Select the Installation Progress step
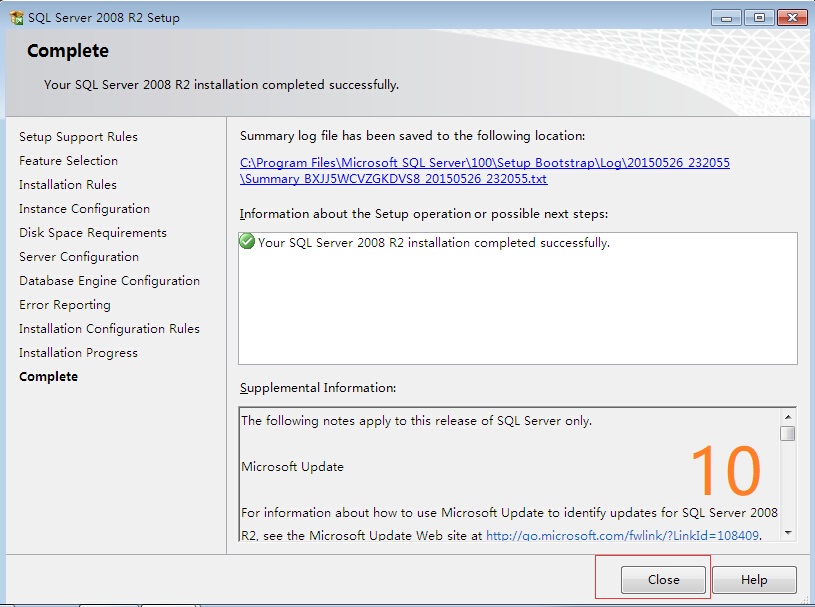Image resolution: width=815 pixels, height=607 pixels. (78, 353)
